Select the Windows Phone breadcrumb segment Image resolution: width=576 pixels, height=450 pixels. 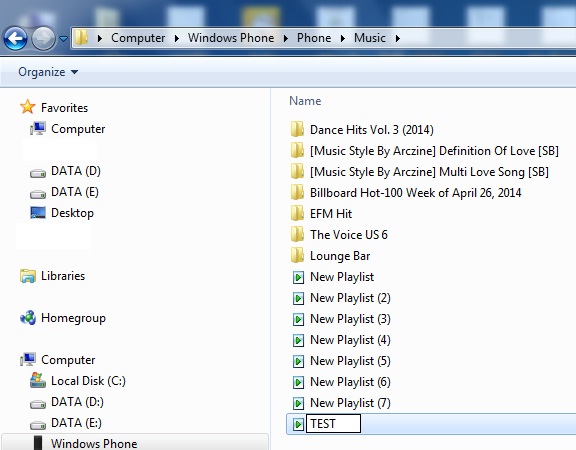(231, 38)
